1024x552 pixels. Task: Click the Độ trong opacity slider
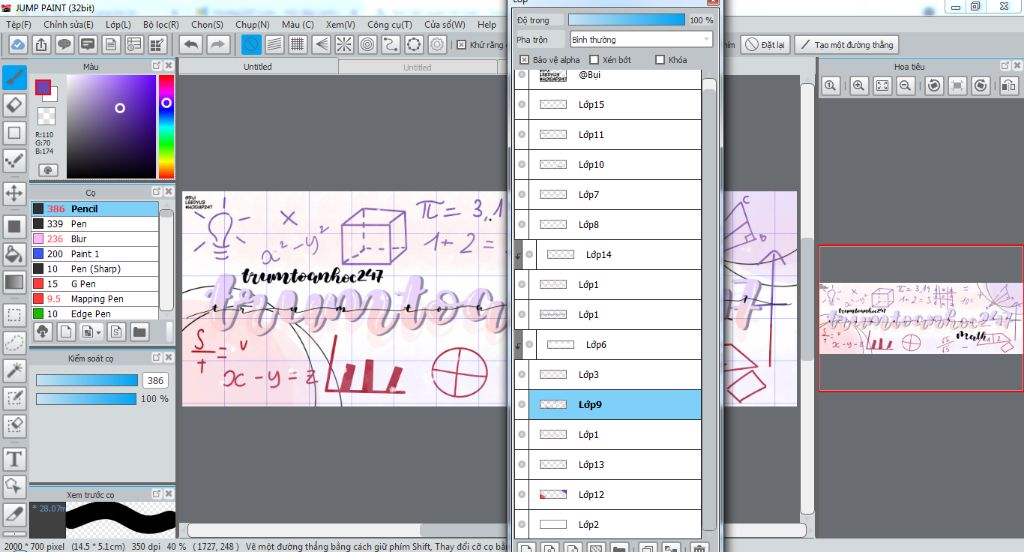pos(626,20)
